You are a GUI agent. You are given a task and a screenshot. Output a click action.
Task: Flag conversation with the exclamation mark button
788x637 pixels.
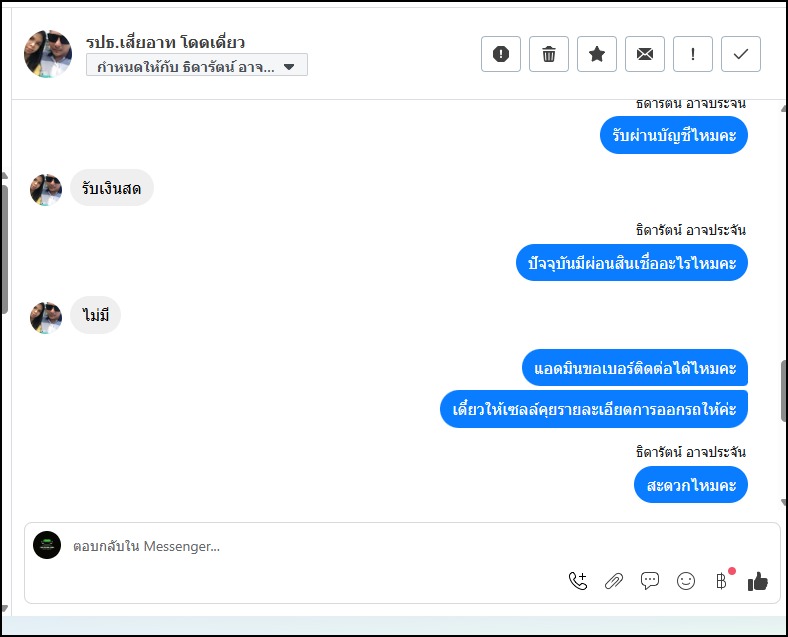(x=693, y=54)
